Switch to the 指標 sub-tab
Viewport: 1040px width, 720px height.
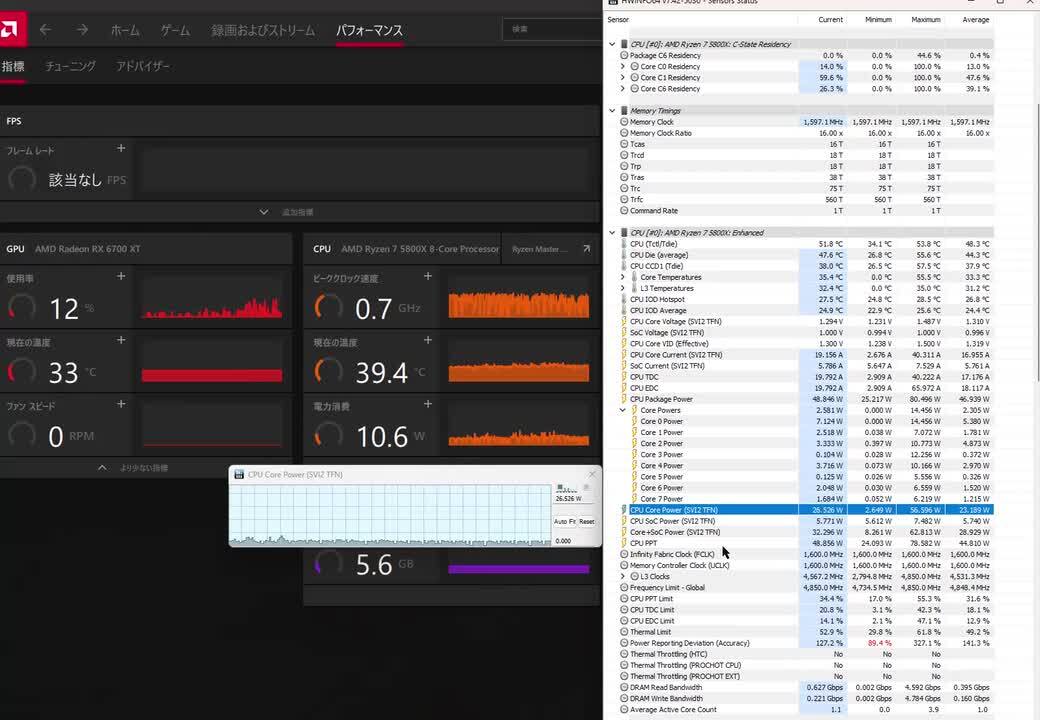(13, 66)
